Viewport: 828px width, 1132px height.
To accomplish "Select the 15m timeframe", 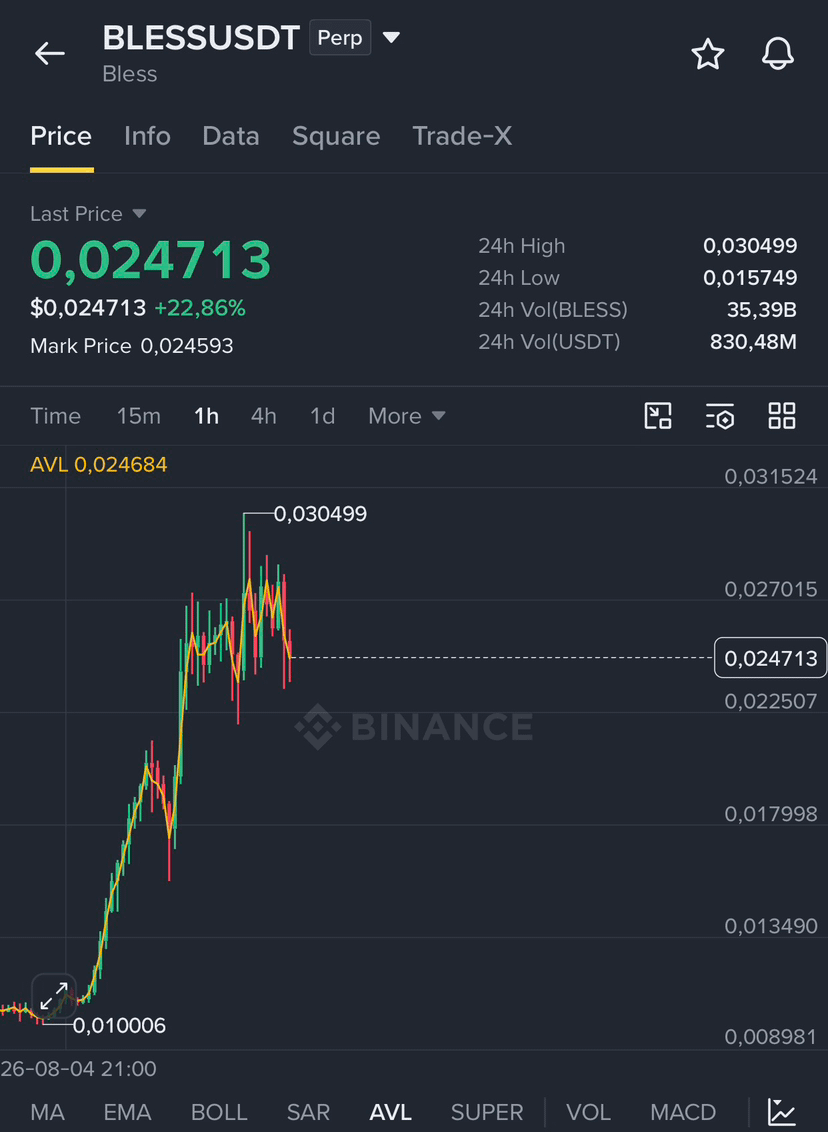I will (139, 416).
